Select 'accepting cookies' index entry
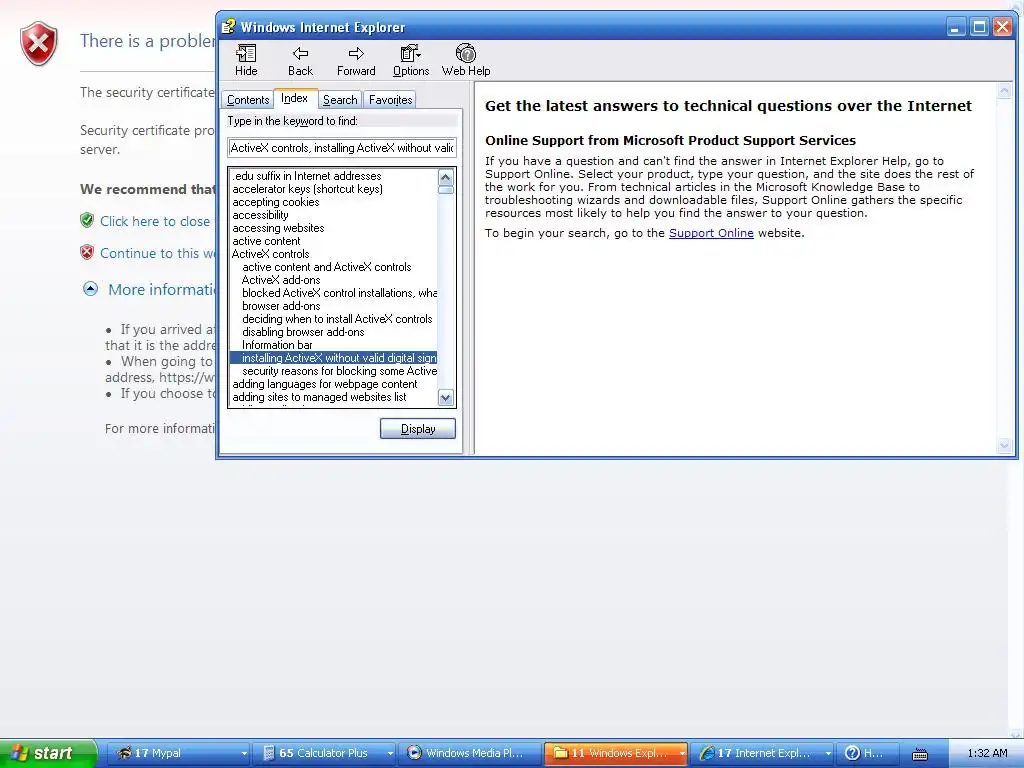 276,202
